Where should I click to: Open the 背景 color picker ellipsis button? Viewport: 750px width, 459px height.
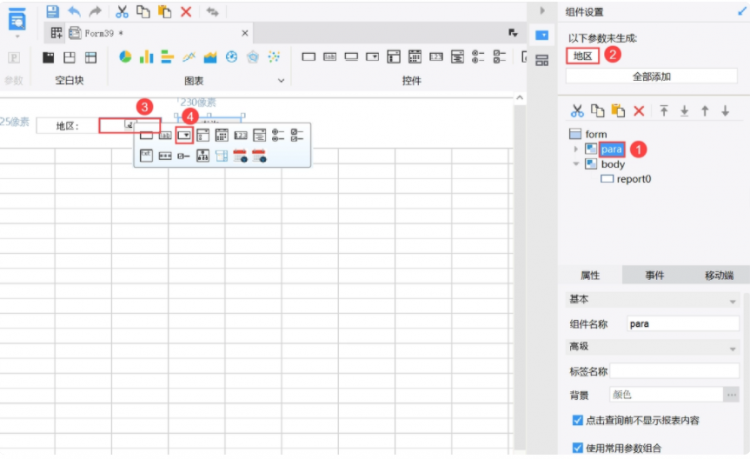tap(731, 394)
